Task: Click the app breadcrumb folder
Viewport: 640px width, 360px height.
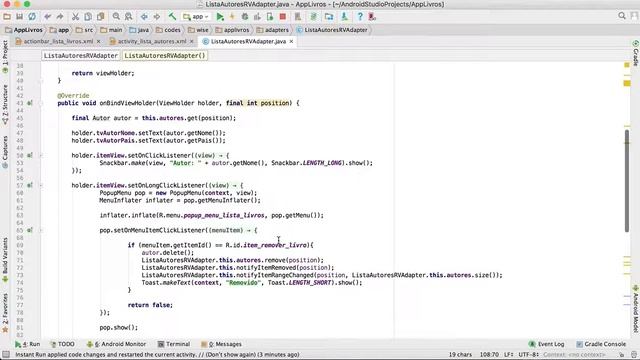Action: 59,30
